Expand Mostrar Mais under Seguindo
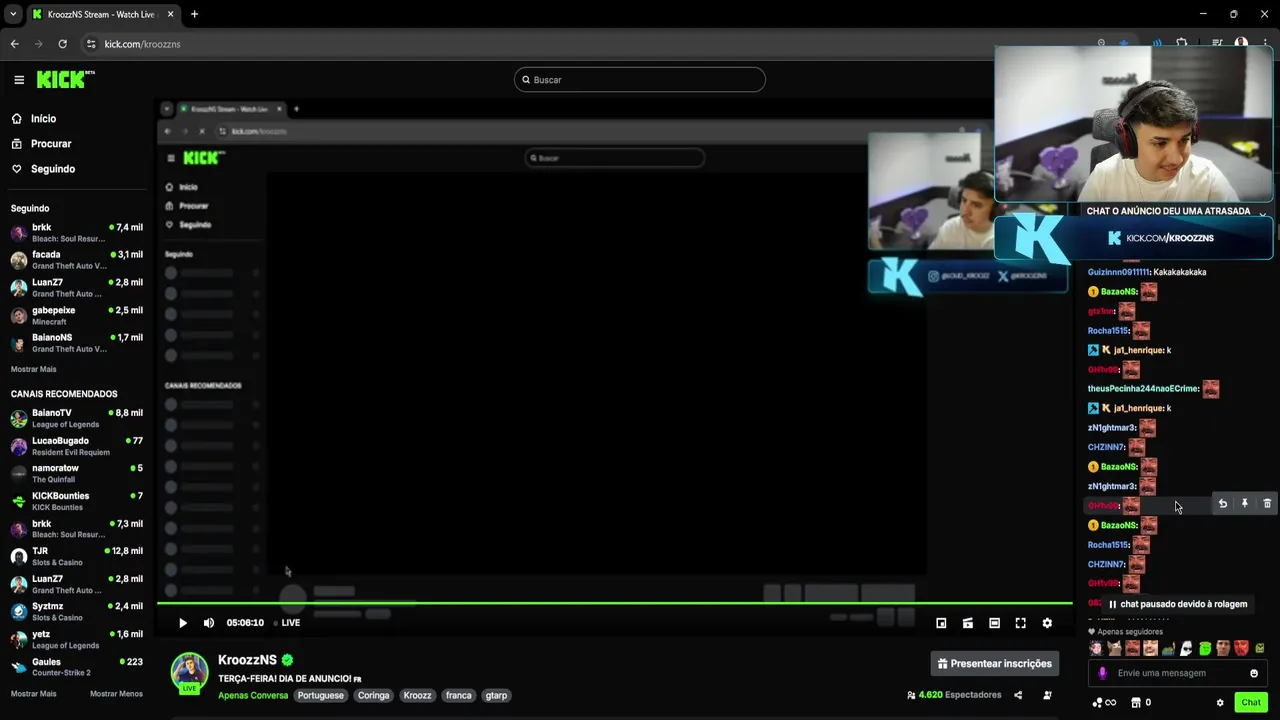 pyautogui.click(x=33, y=369)
